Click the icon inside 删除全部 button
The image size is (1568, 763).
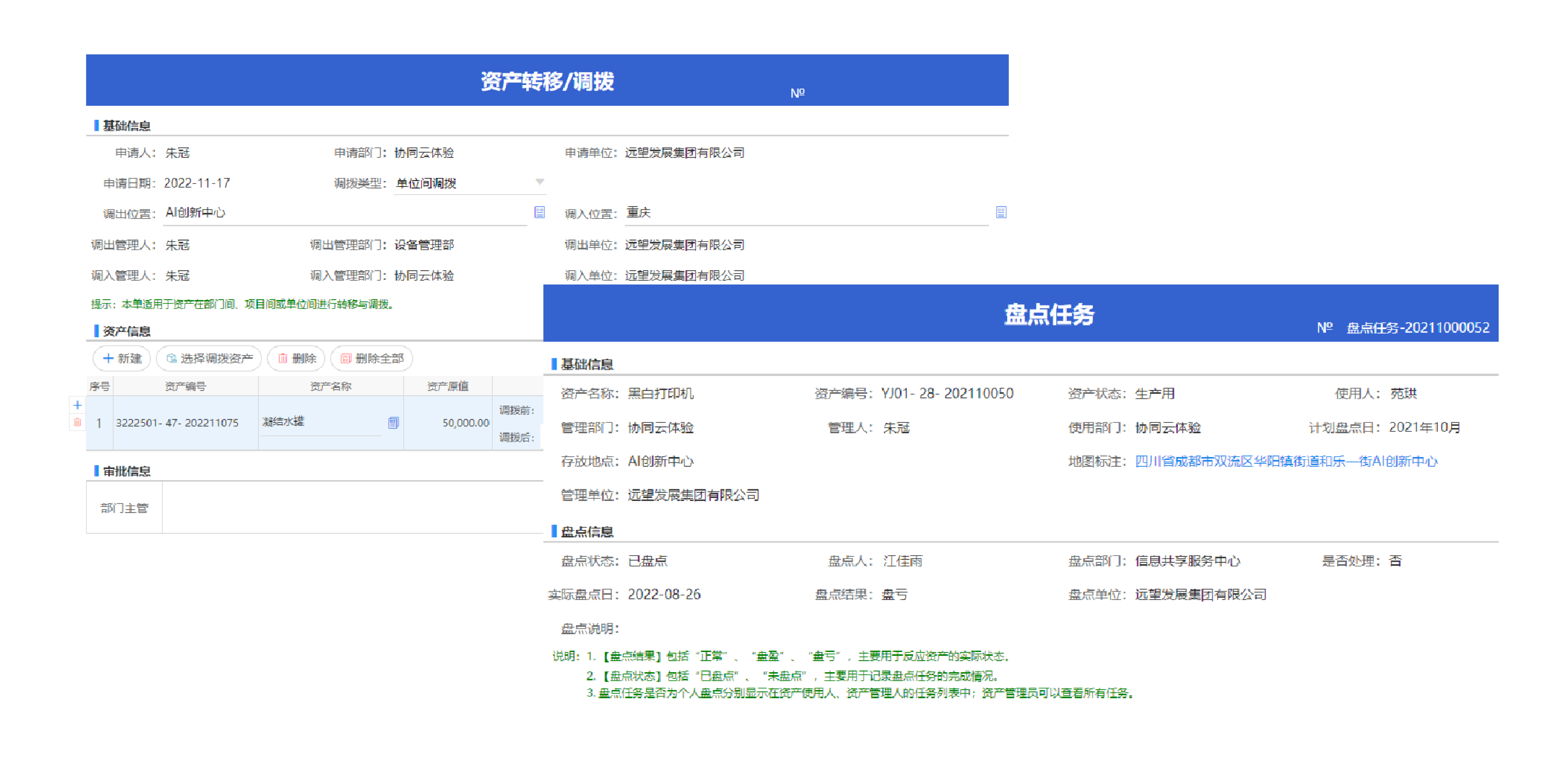coord(346,359)
